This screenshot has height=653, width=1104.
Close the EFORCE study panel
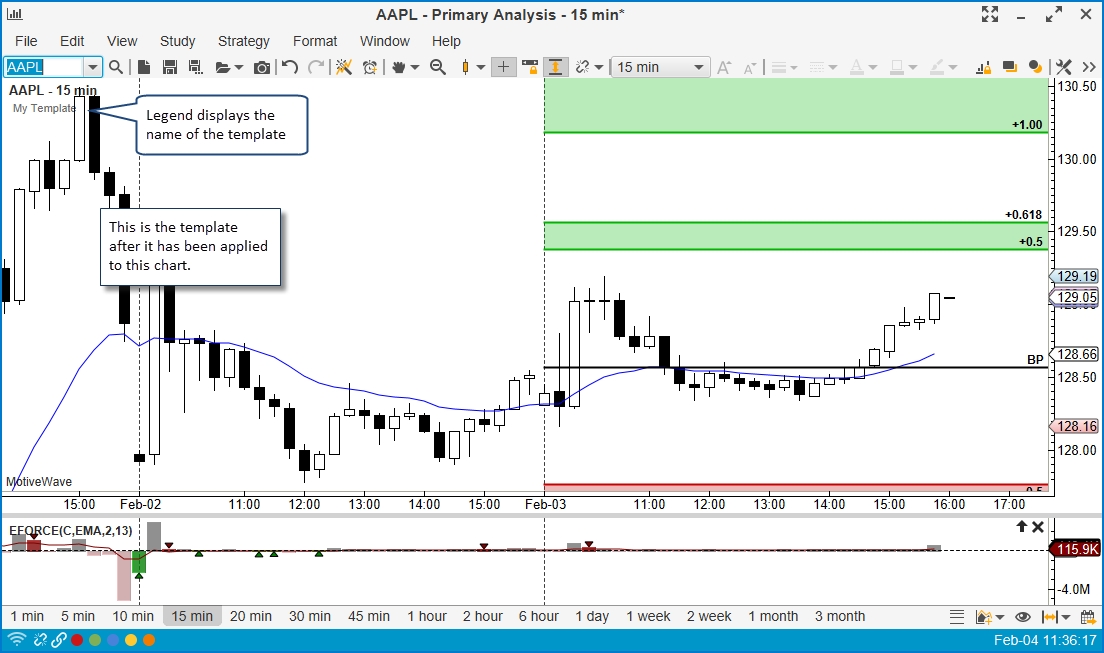pos(1038,526)
